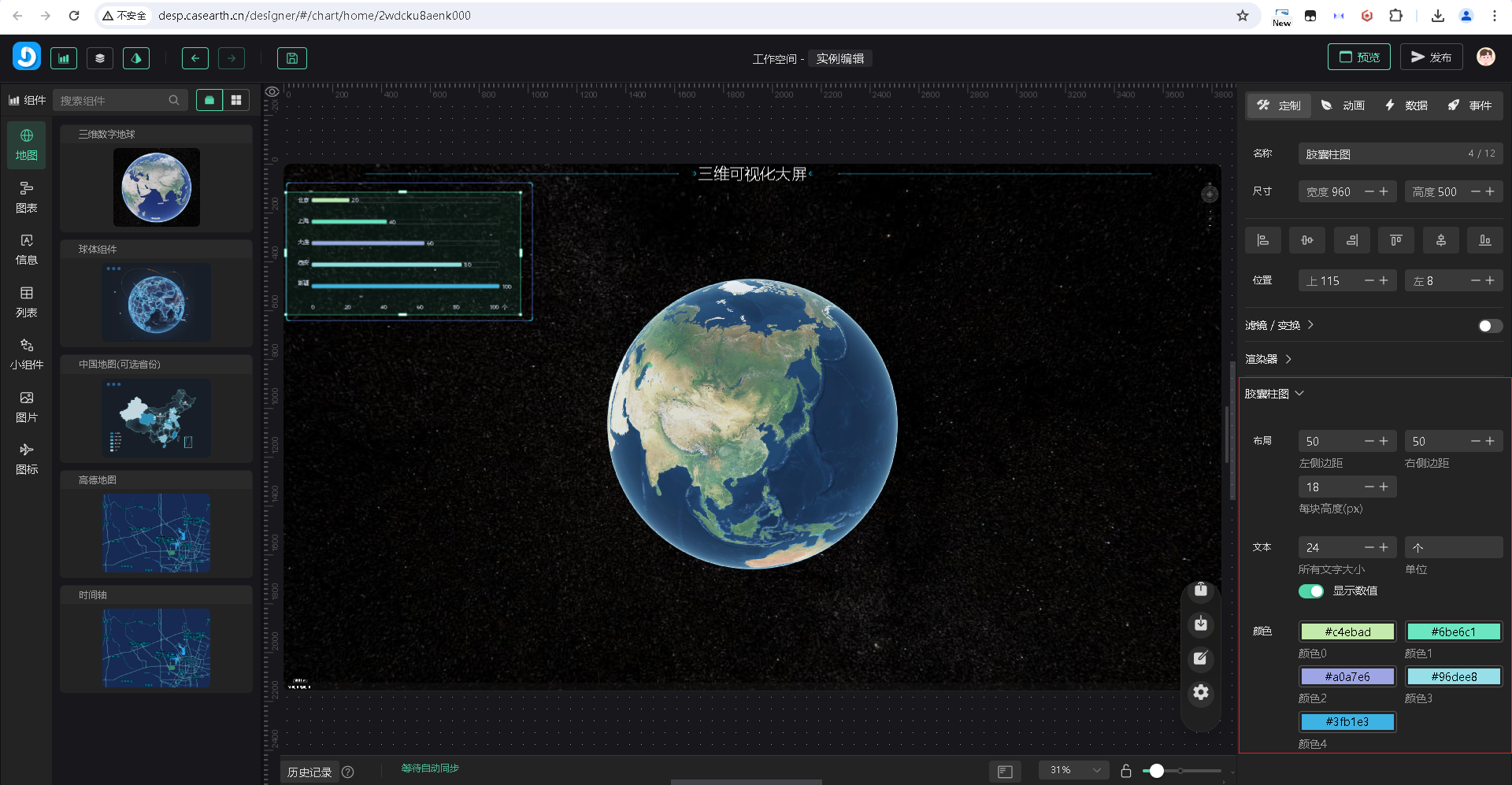1512x785 pixels.
Task: Toggle canvas eye visibility icon
Action: (x=272, y=92)
